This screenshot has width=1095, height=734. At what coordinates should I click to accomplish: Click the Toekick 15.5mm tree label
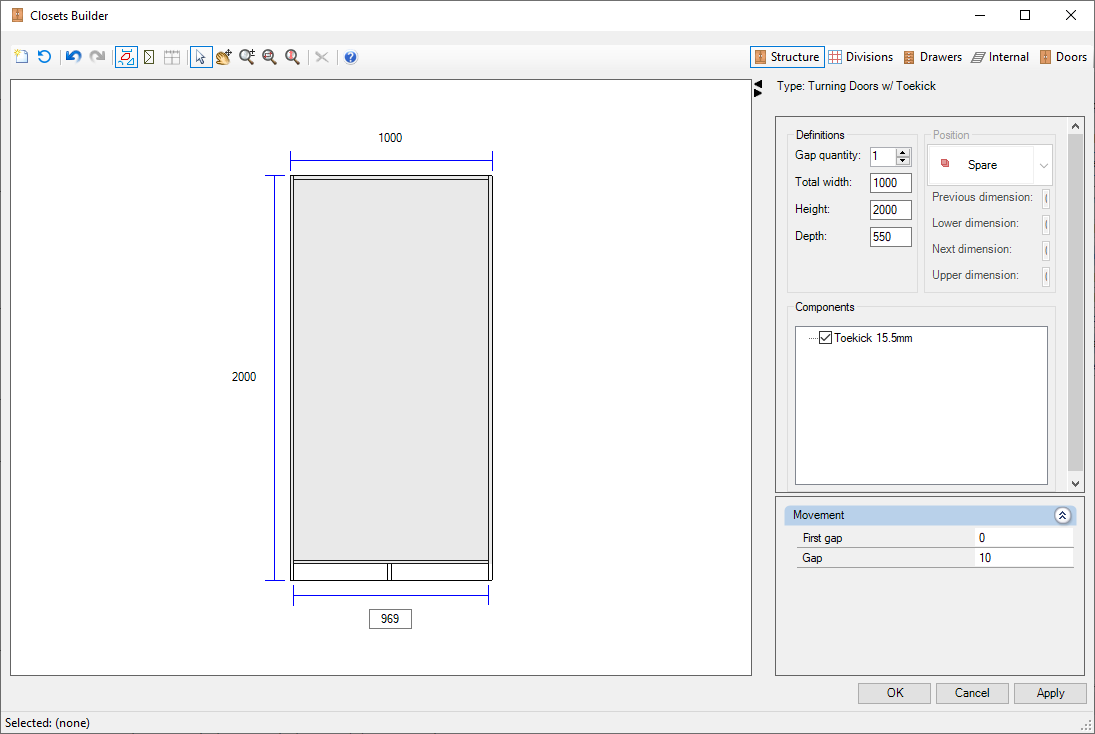873,338
